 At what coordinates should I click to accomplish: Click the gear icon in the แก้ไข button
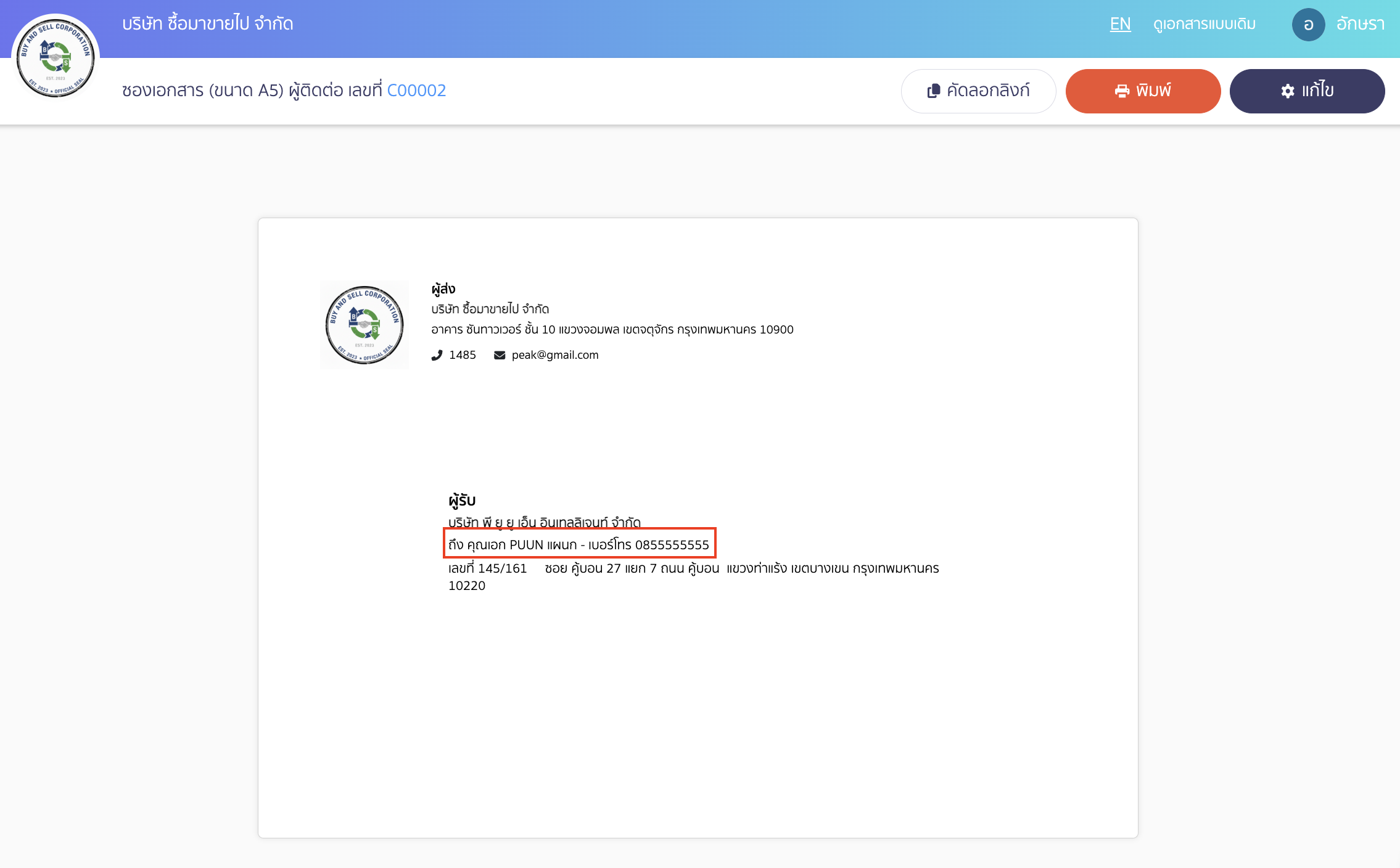pos(1287,91)
